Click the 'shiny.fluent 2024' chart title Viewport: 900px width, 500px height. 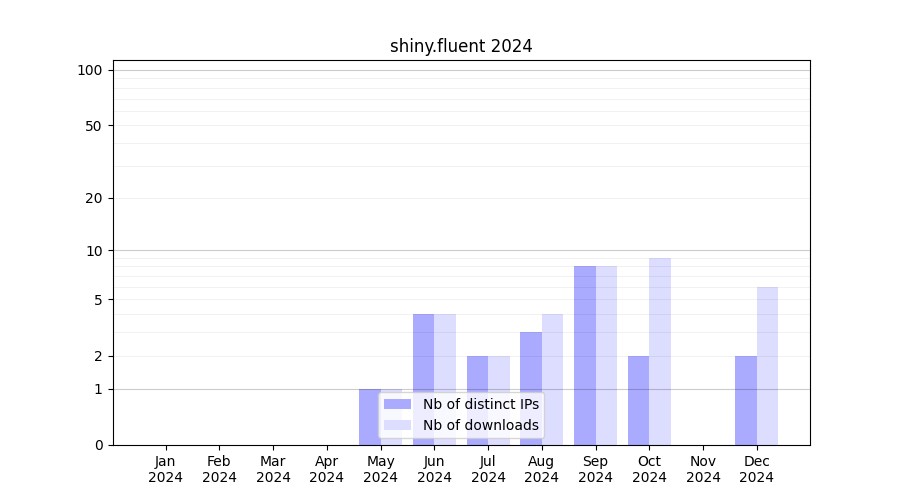461,46
